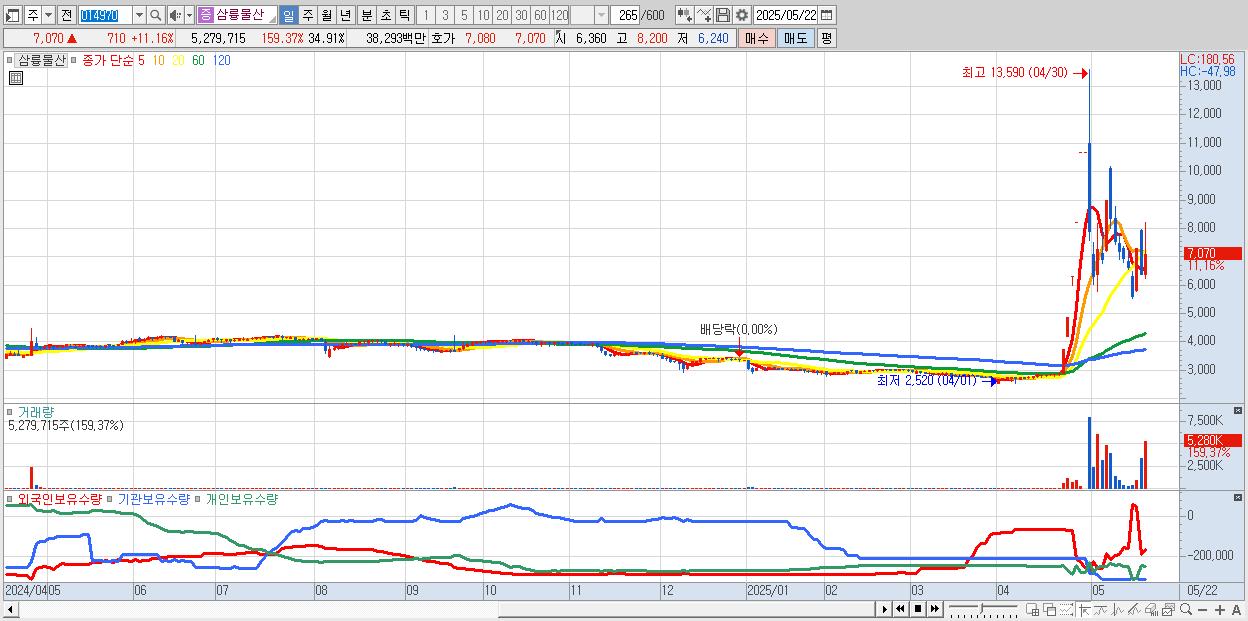
Task: Click the data grid icon under 삼륭물산
Action: coord(15,78)
